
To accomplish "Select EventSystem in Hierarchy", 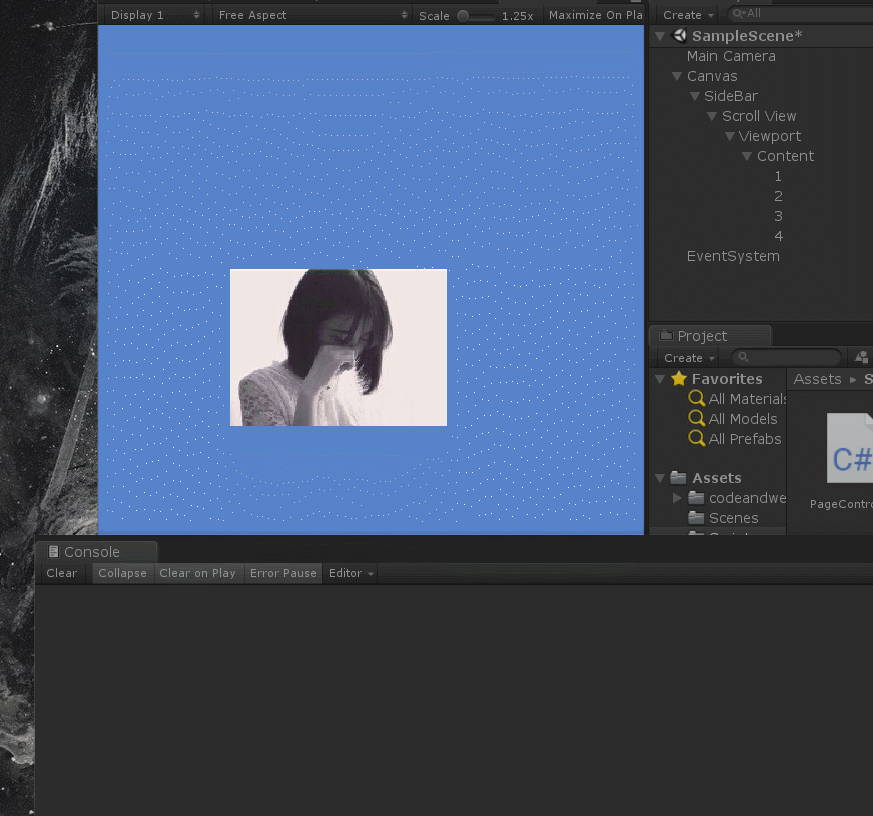I will pyautogui.click(x=733, y=257).
